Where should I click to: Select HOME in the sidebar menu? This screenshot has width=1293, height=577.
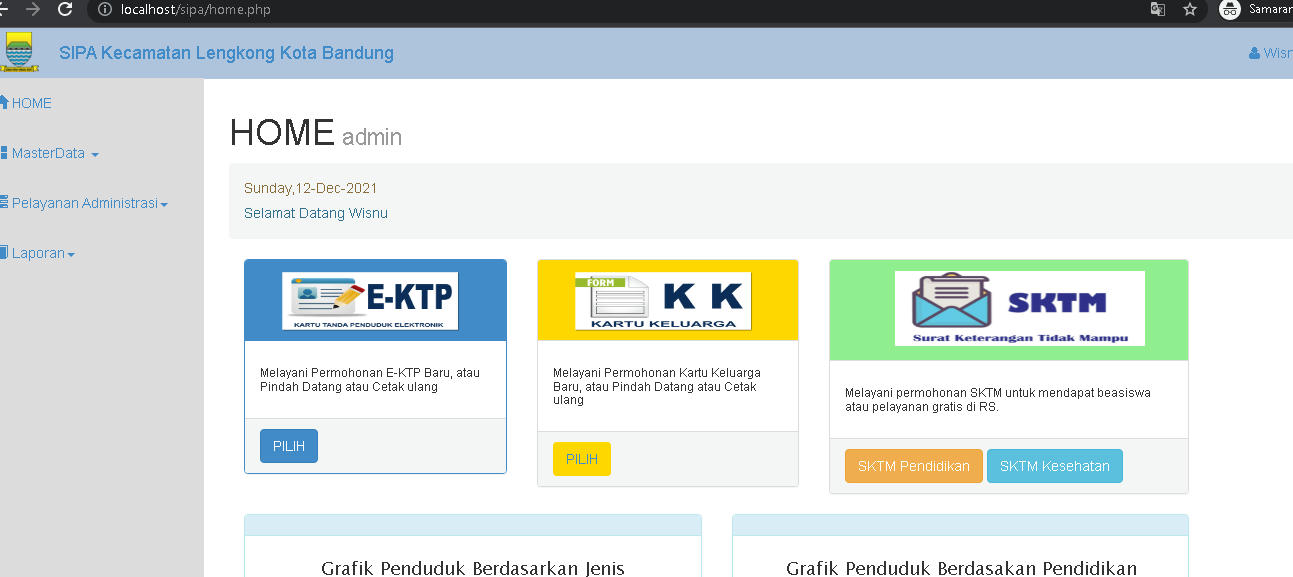[x=30, y=102]
